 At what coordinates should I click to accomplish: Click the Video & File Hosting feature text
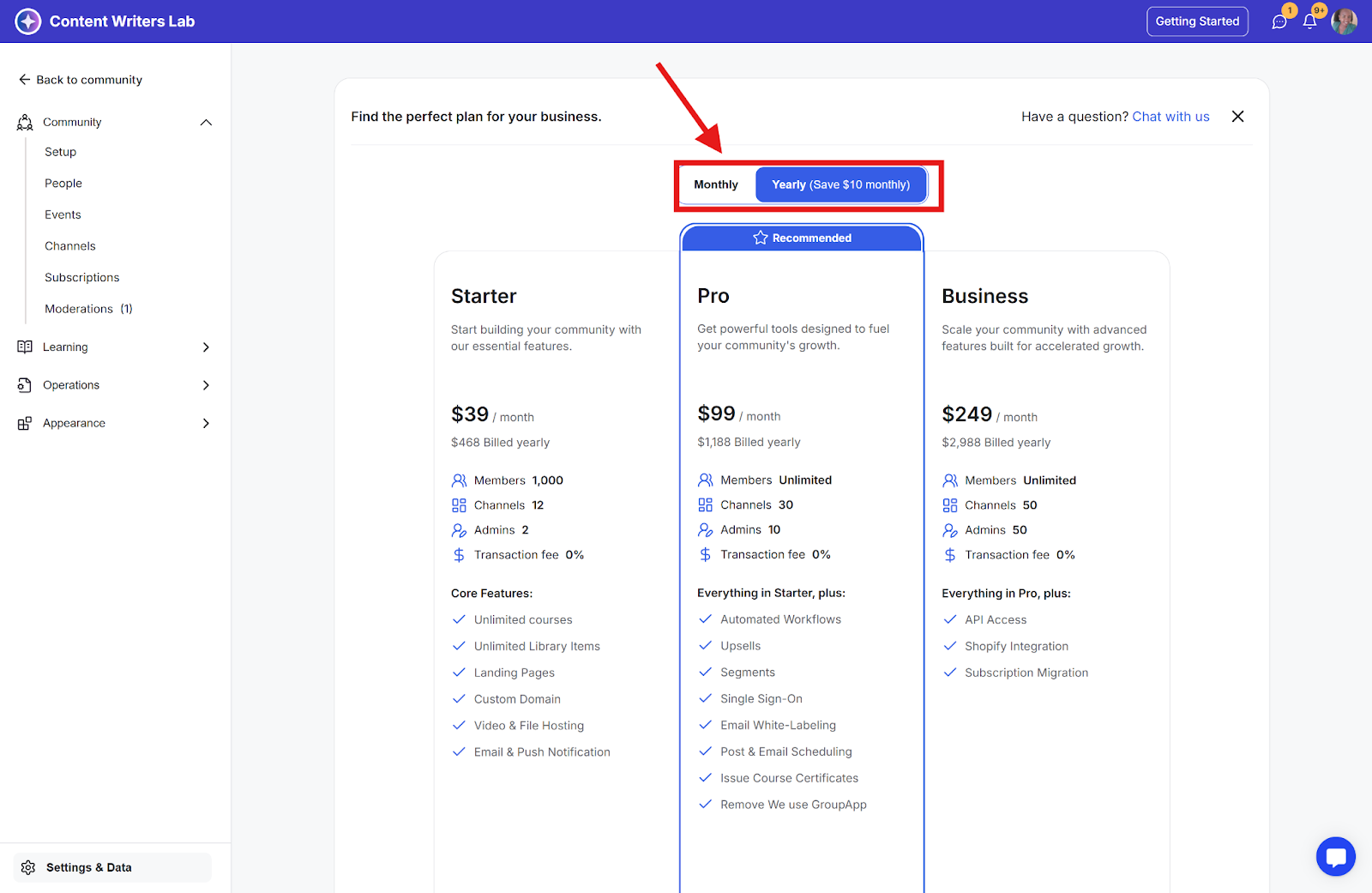point(529,727)
